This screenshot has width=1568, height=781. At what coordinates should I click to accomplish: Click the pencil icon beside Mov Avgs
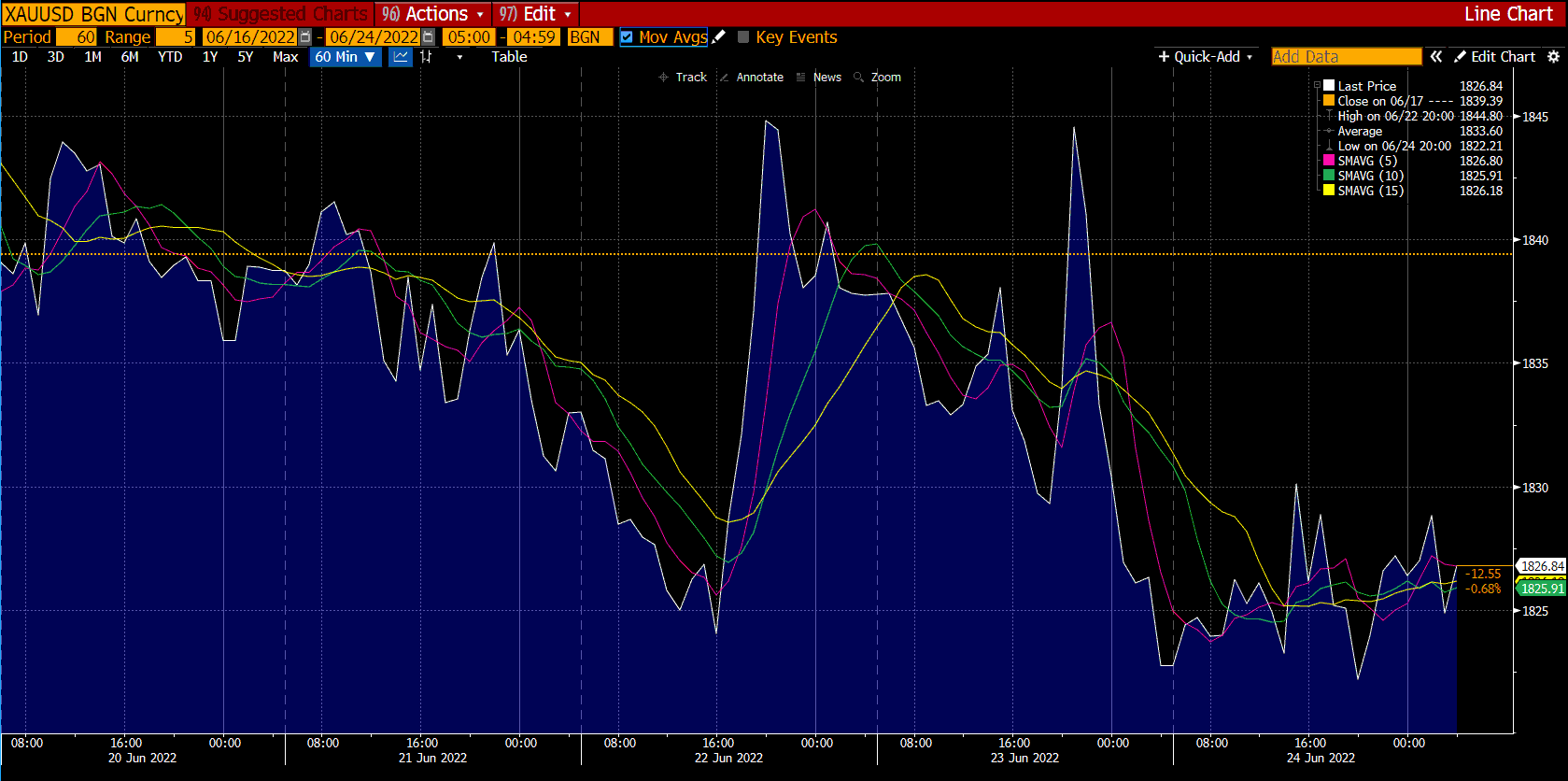coord(718,37)
